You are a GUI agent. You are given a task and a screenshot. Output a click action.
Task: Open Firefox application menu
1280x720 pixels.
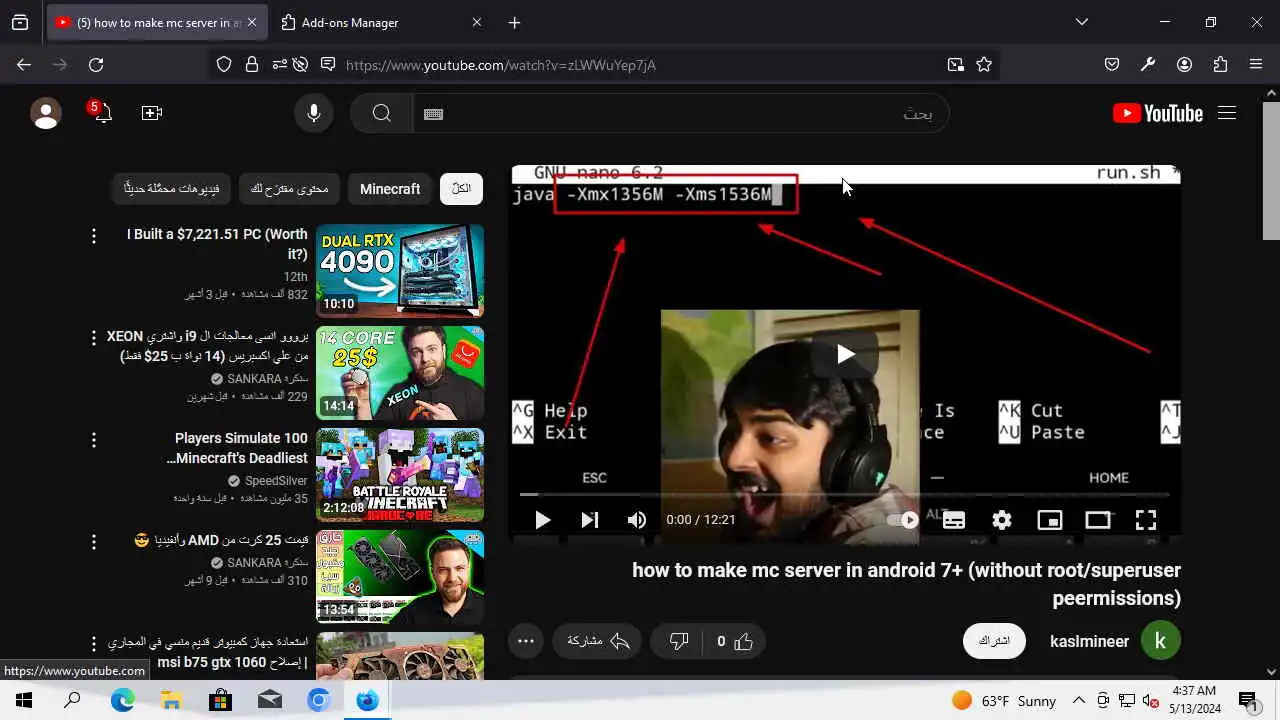pyautogui.click(x=1256, y=64)
